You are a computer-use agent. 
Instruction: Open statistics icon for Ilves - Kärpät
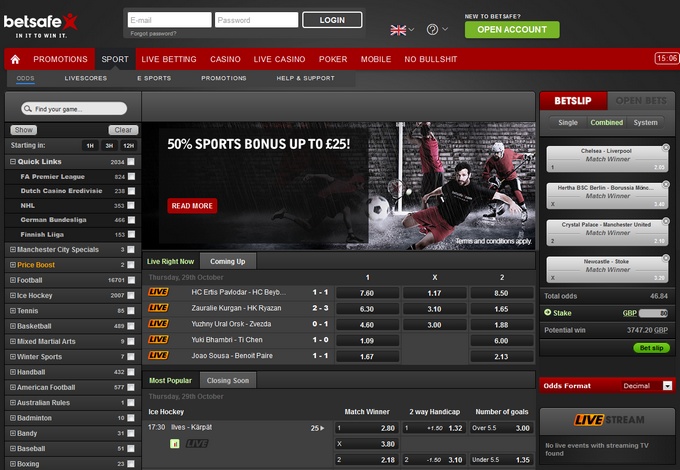click(175, 444)
